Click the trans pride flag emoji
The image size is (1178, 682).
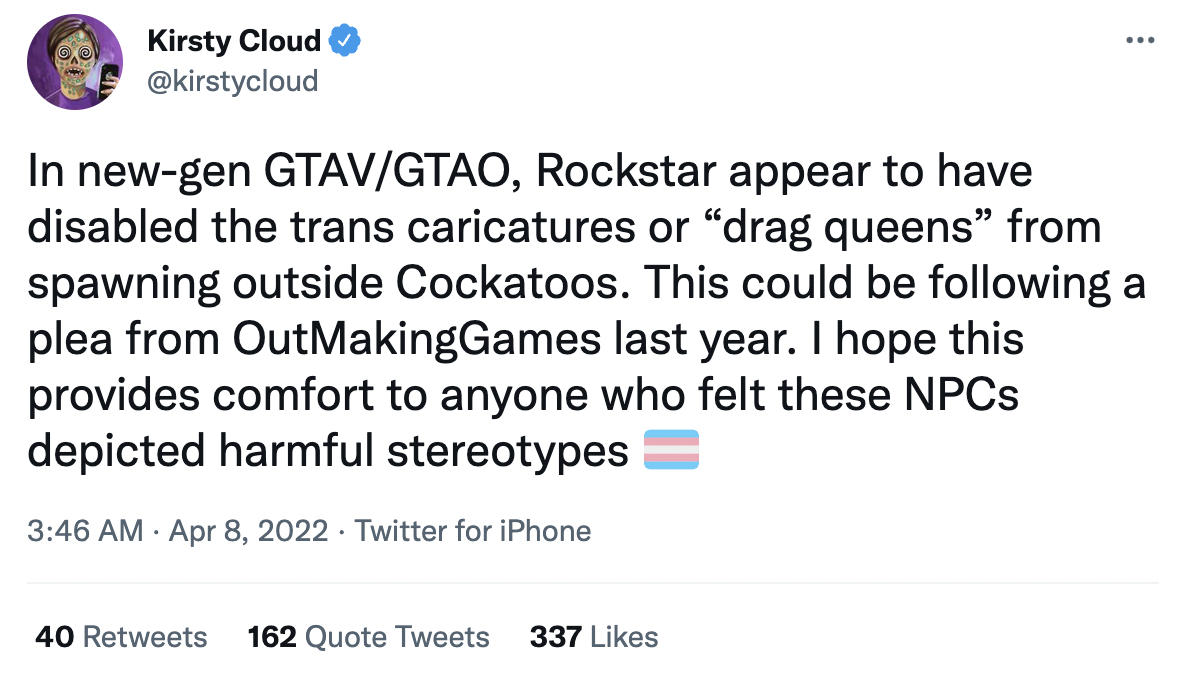(672, 449)
